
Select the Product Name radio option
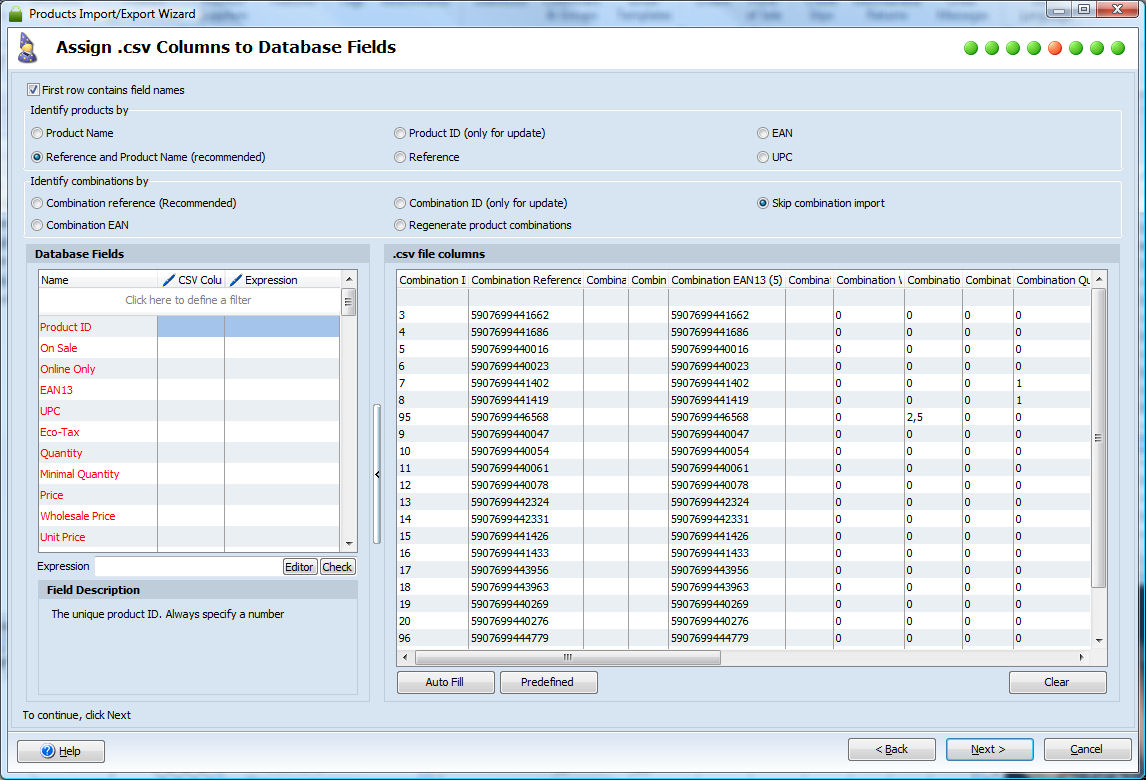[x=37, y=133]
